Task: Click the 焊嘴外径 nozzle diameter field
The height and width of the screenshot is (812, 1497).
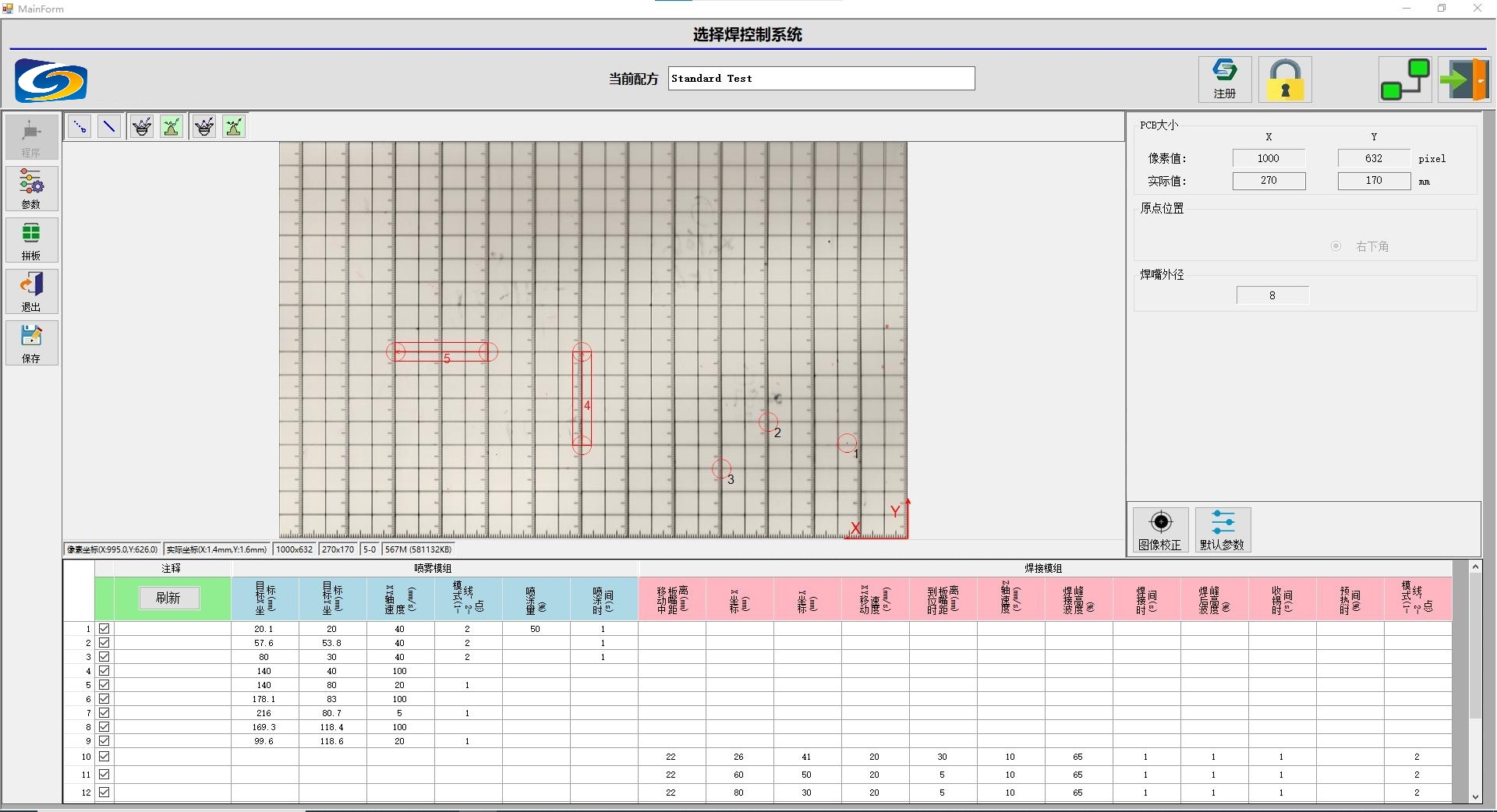Action: pyautogui.click(x=1272, y=295)
